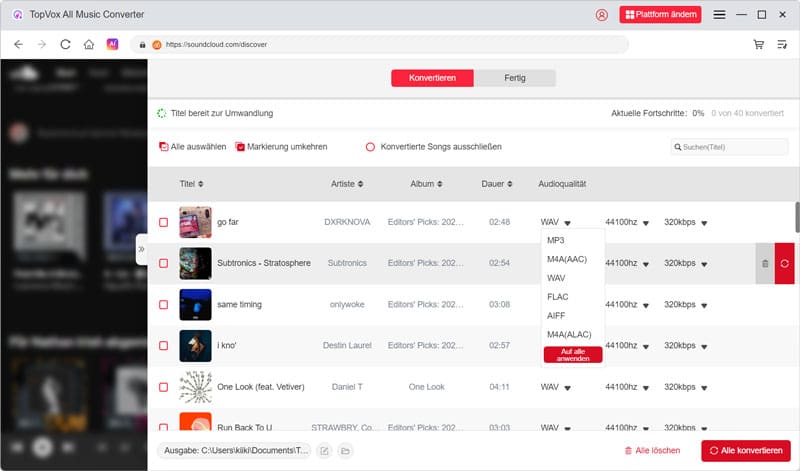Edit the output path
This screenshot has width=800, height=471.
(324, 451)
